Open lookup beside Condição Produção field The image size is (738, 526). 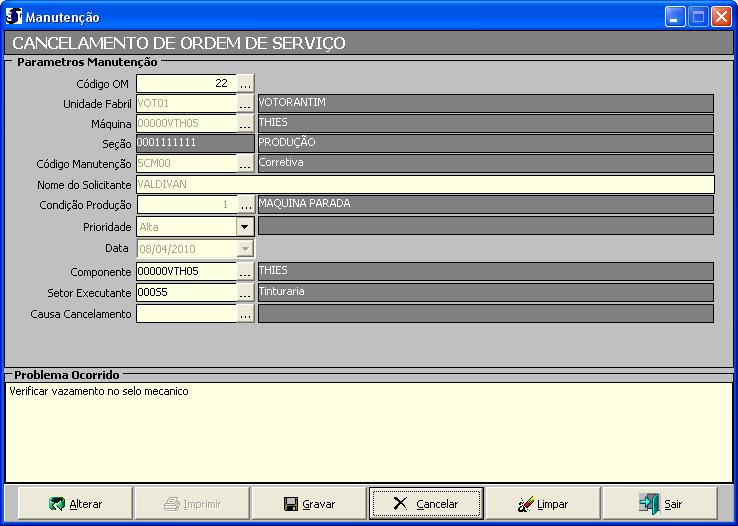pyautogui.click(x=245, y=204)
